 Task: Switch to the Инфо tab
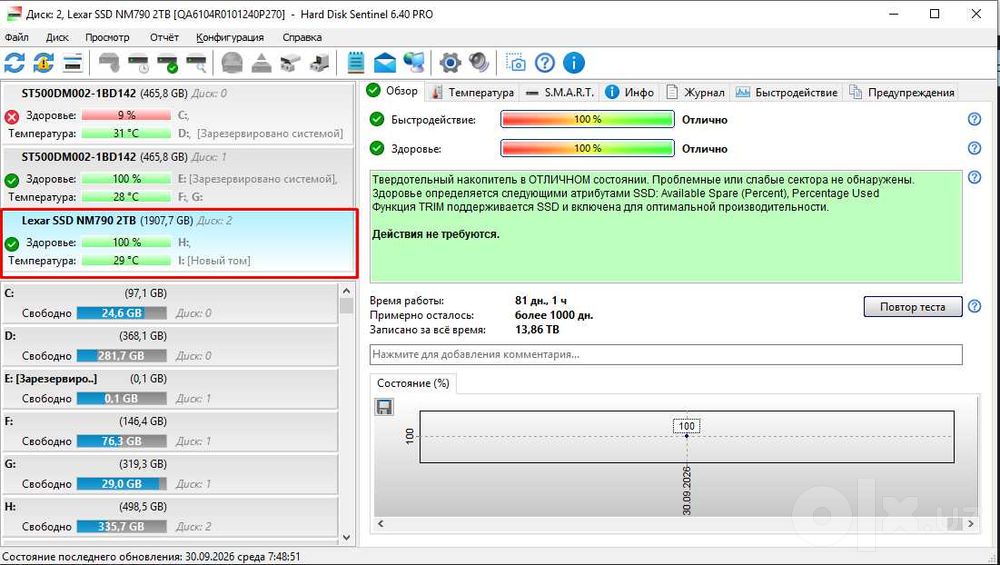(x=629, y=92)
